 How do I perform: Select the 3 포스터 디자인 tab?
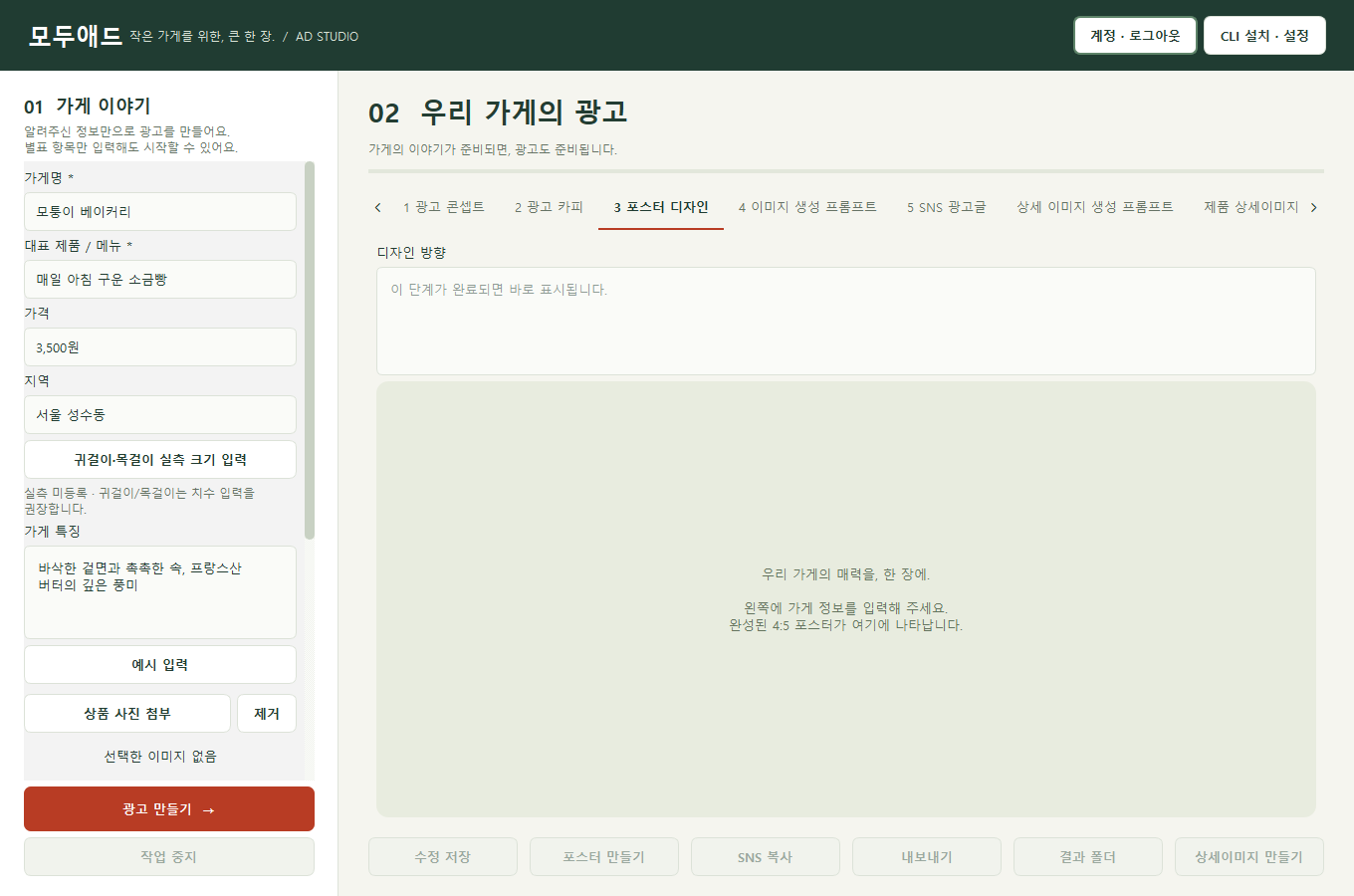click(661, 207)
